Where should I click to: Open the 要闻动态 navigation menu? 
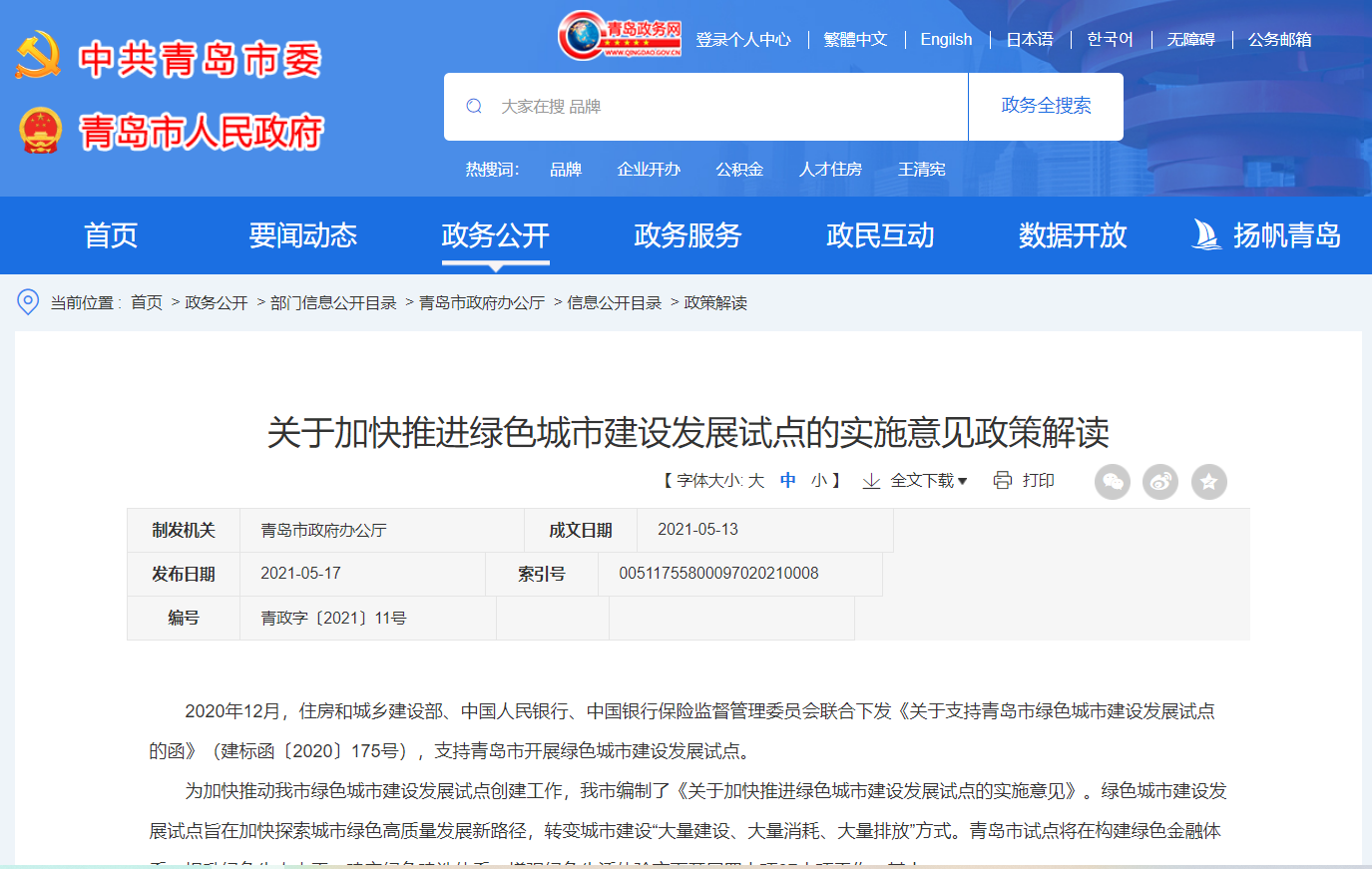point(303,235)
